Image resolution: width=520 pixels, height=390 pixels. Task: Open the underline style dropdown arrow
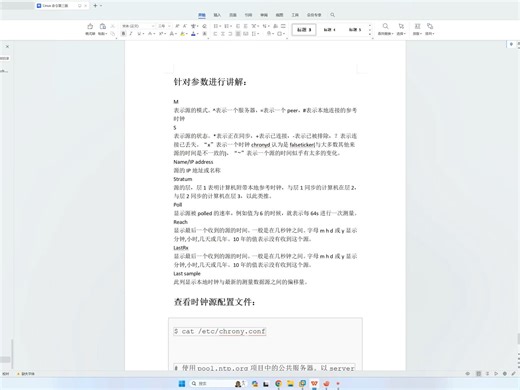point(143,34)
